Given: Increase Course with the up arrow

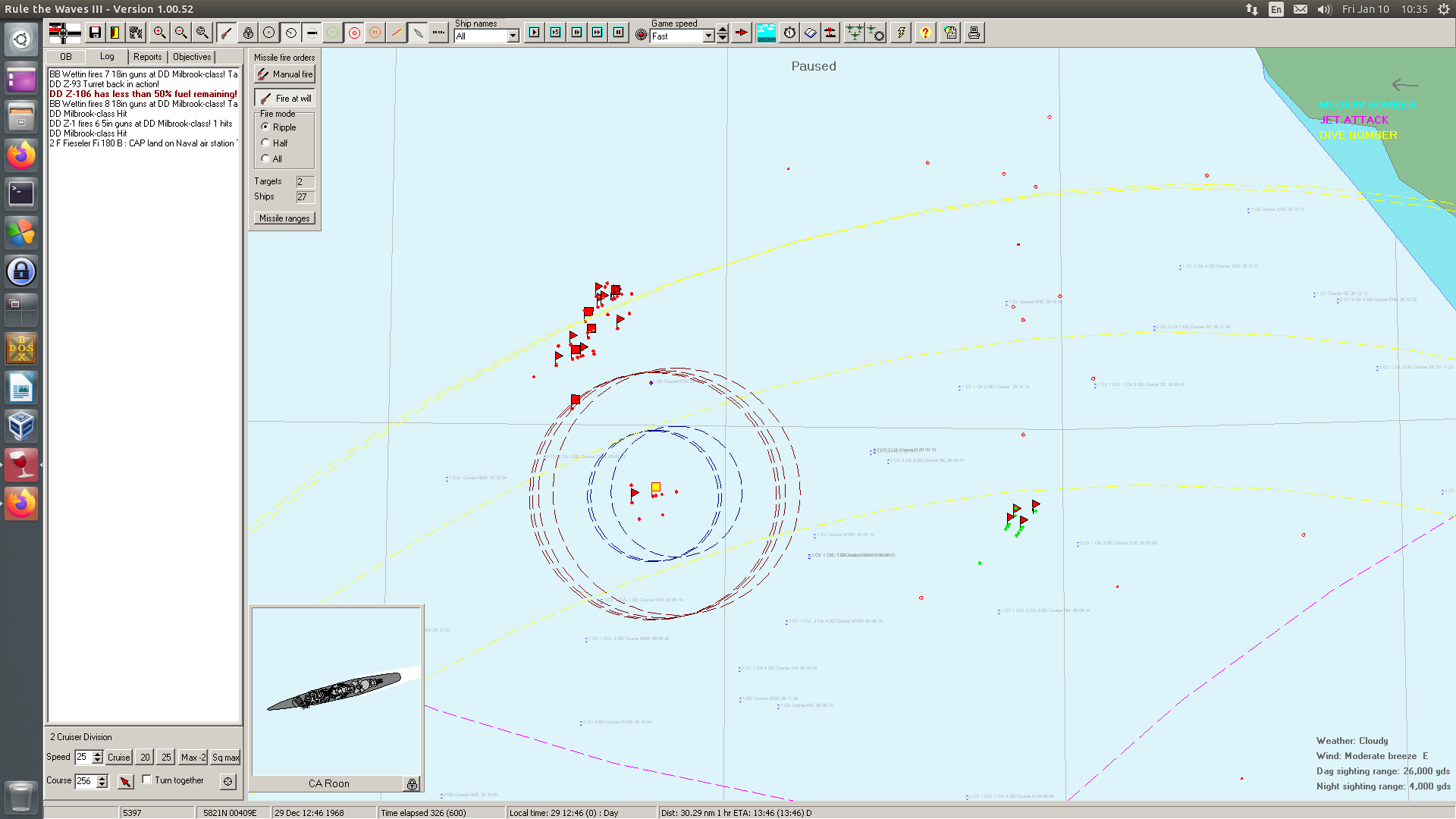Looking at the screenshot, I should pos(102,777).
